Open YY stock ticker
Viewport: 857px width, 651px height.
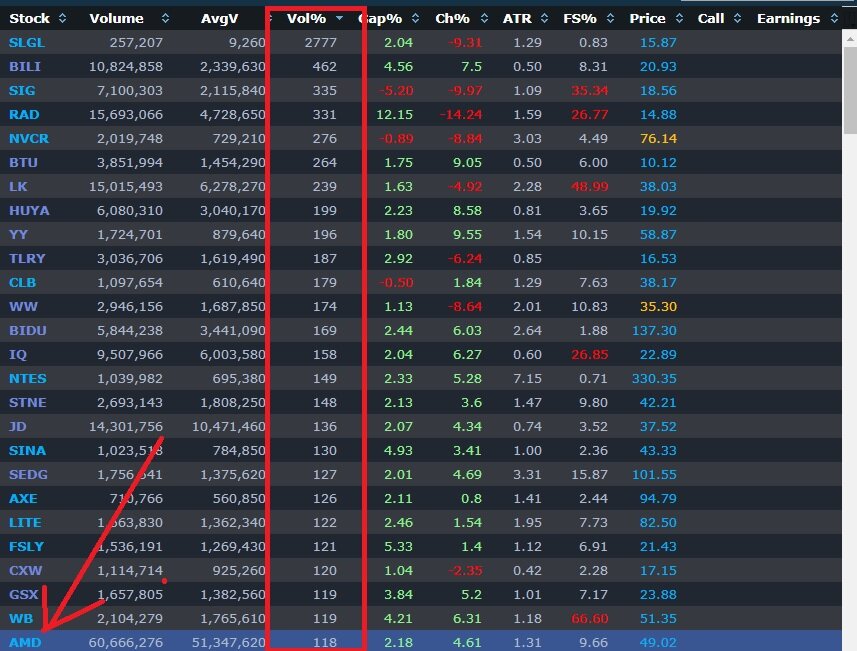click(x=18, y=234)
